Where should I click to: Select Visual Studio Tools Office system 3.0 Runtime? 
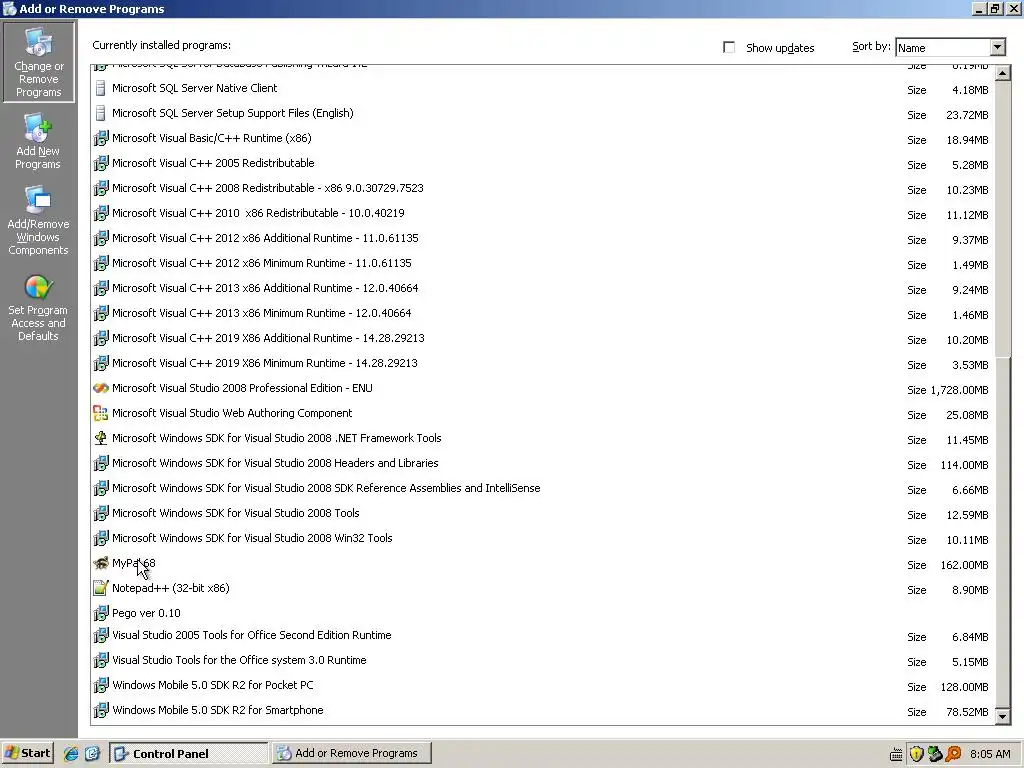[x=543, y=661]
